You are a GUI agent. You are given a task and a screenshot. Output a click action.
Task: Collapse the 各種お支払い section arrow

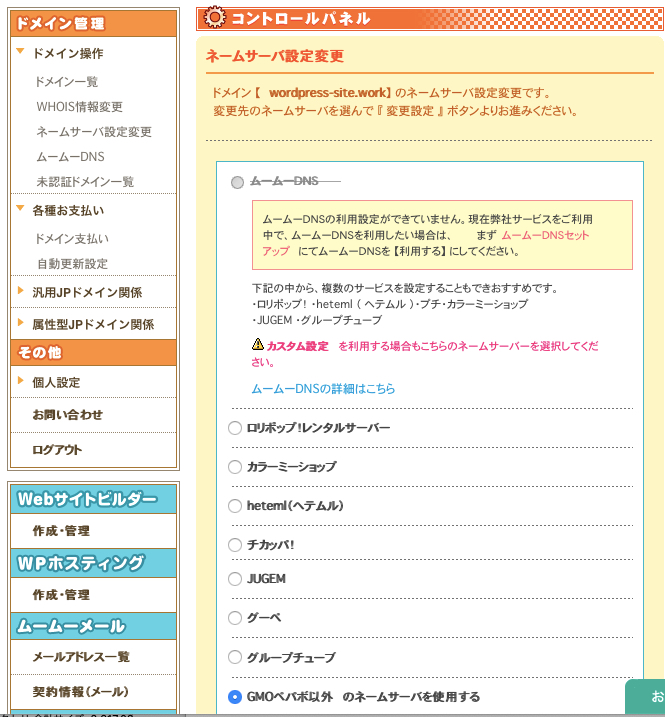(20, 208)
